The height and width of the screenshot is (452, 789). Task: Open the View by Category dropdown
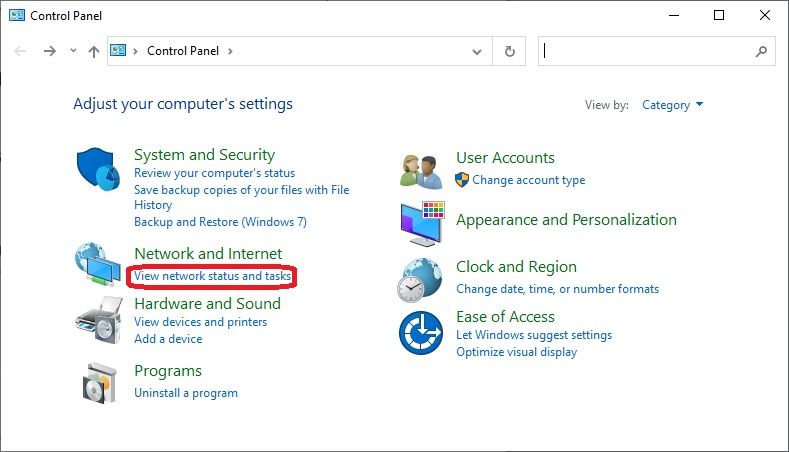click(672, 105)
